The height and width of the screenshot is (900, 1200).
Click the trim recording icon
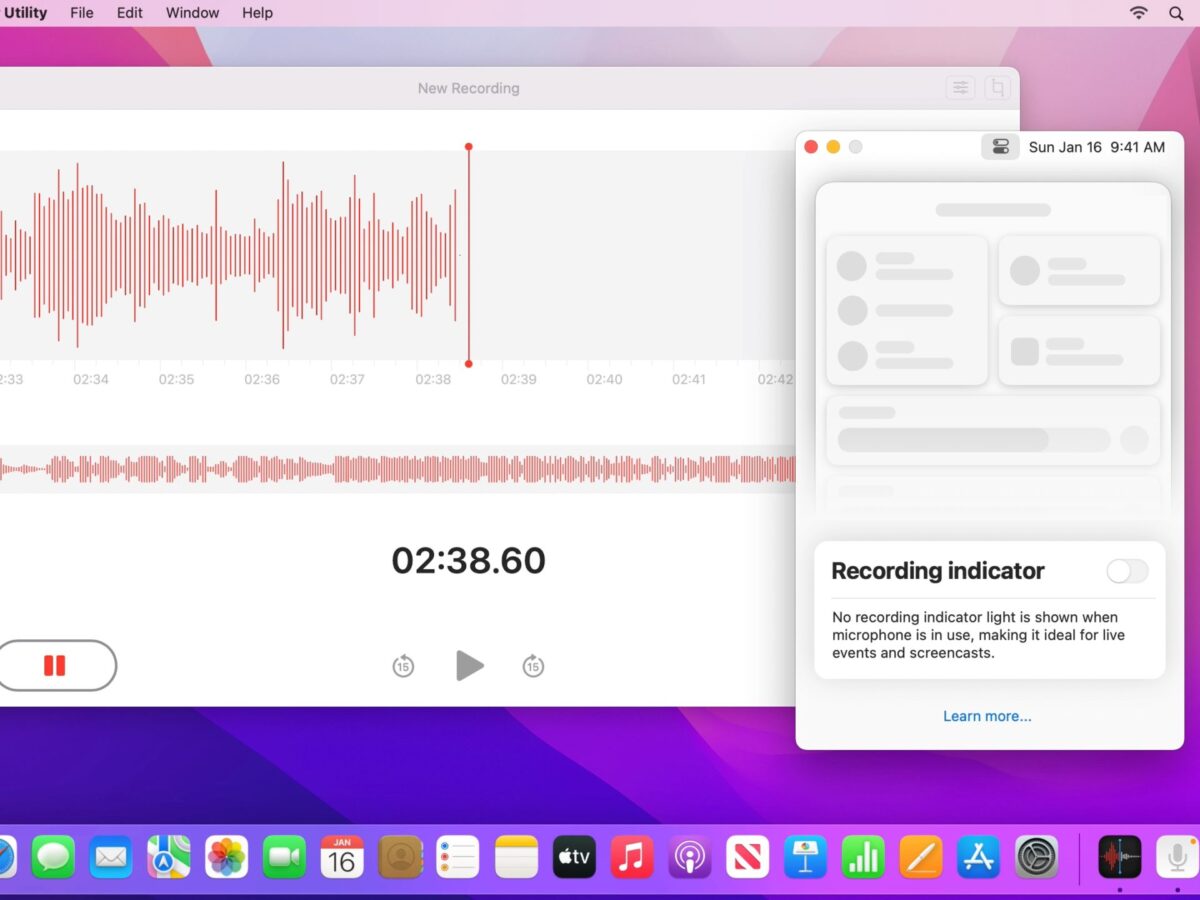[997, 88]
